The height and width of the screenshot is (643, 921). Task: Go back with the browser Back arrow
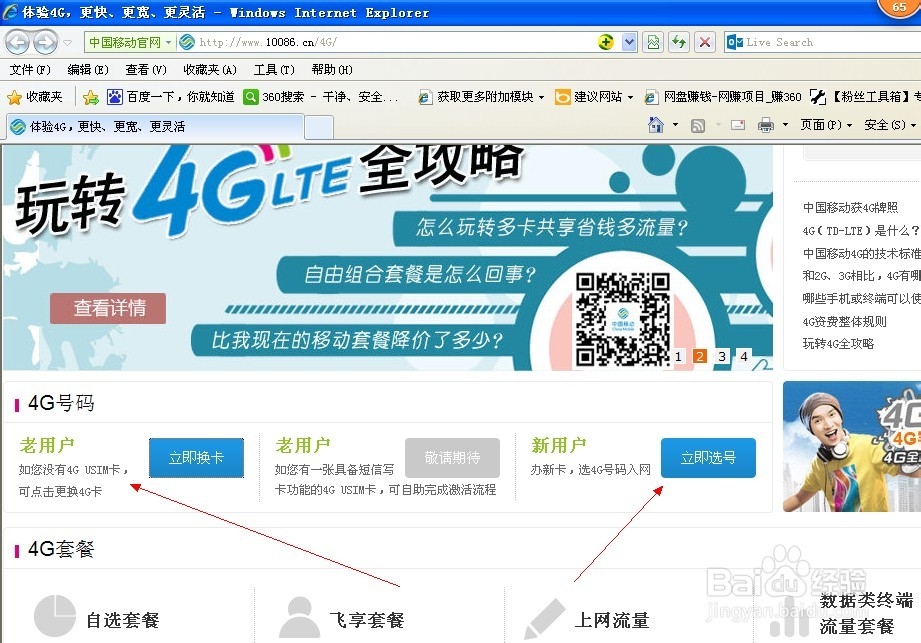pyautogui.click(x=17, y=42)
